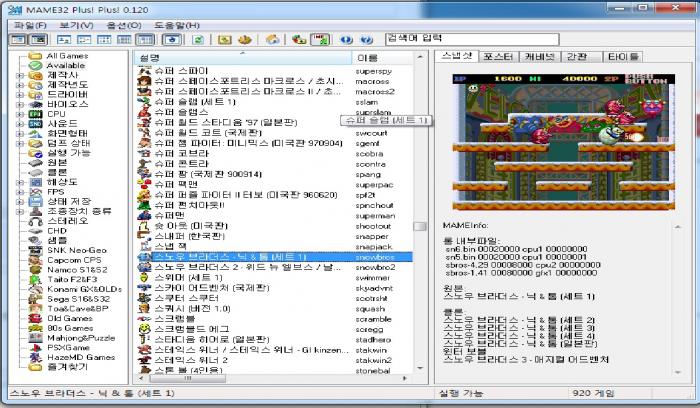Select SNK Neo-Geo folder

[77, 250]
